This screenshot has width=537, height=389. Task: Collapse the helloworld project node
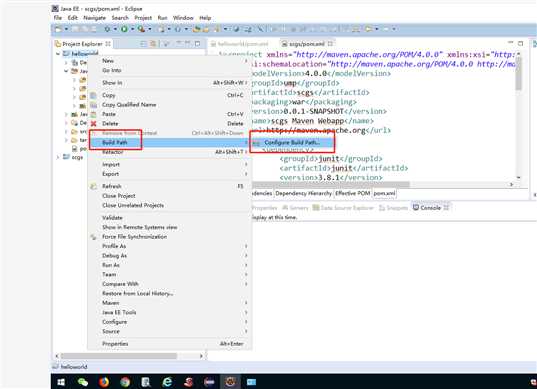58,53
